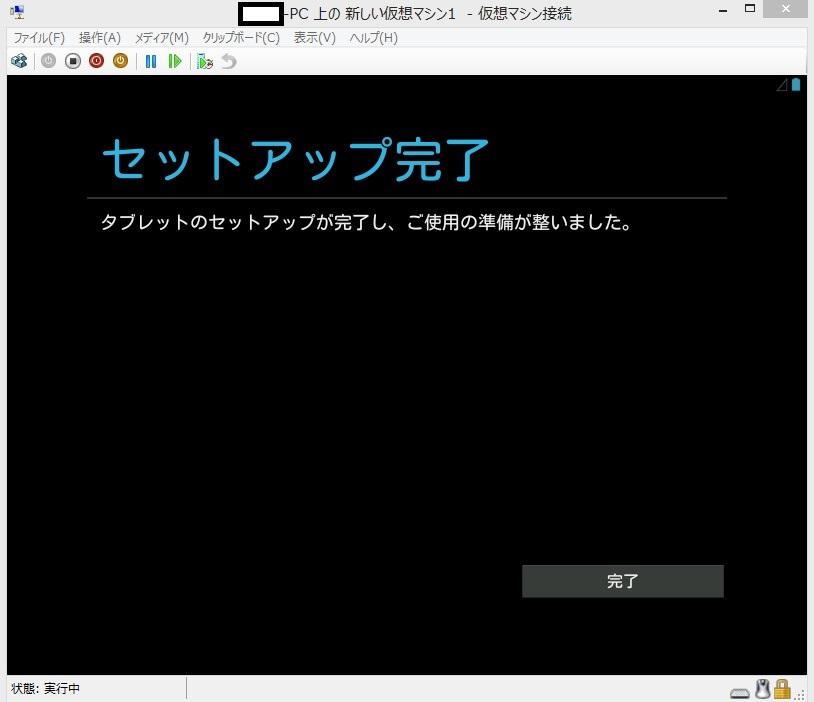This screenshot has width=814, height=702.
Task: Open the クリップボード(C) menu
Action: (241, 38)
